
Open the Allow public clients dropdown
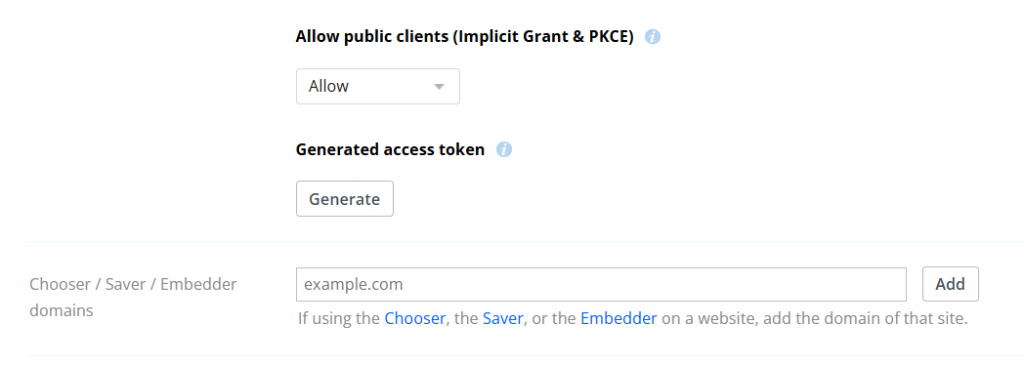point(377,86)
